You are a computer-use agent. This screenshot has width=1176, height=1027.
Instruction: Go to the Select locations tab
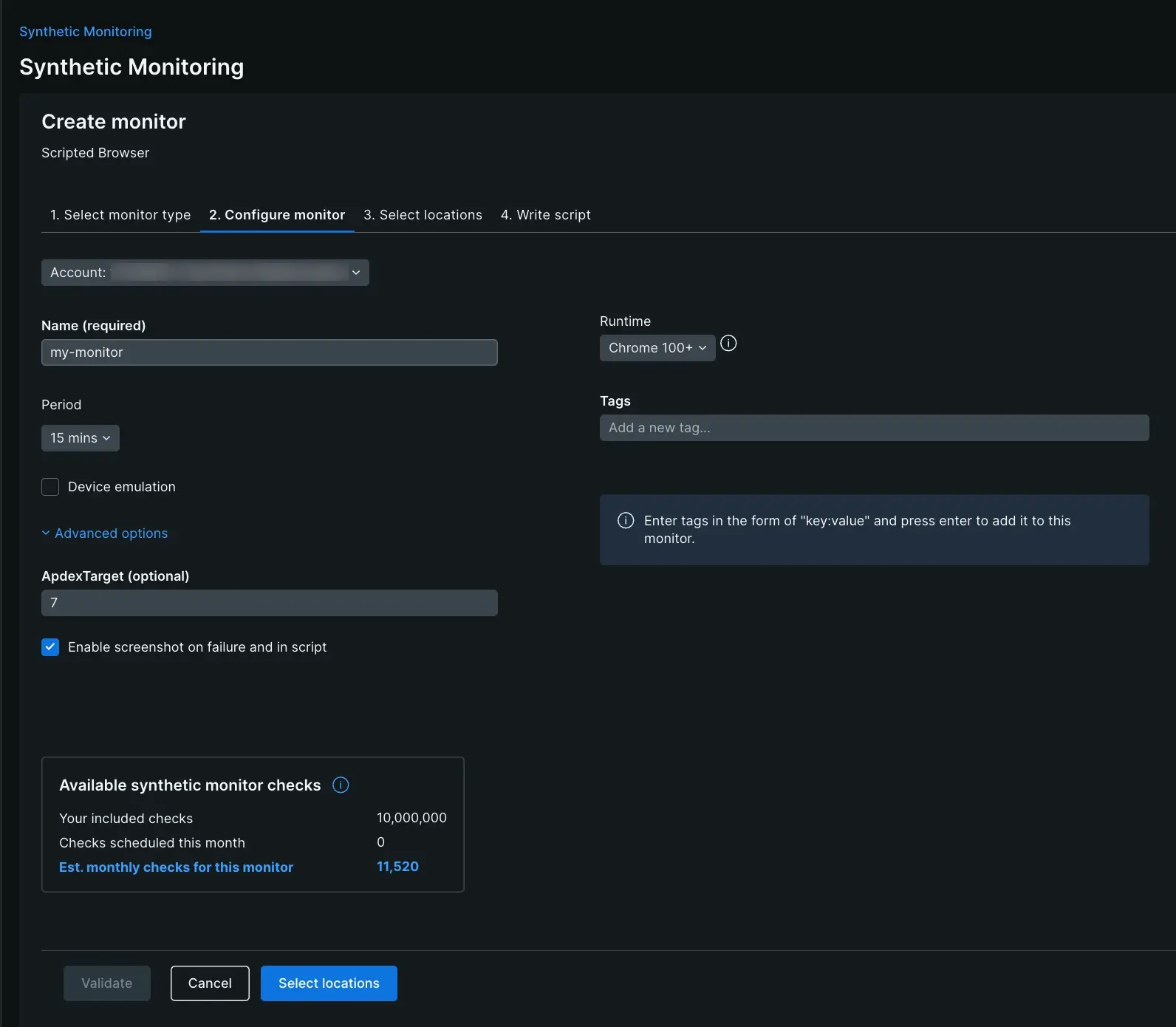[423, 215]
